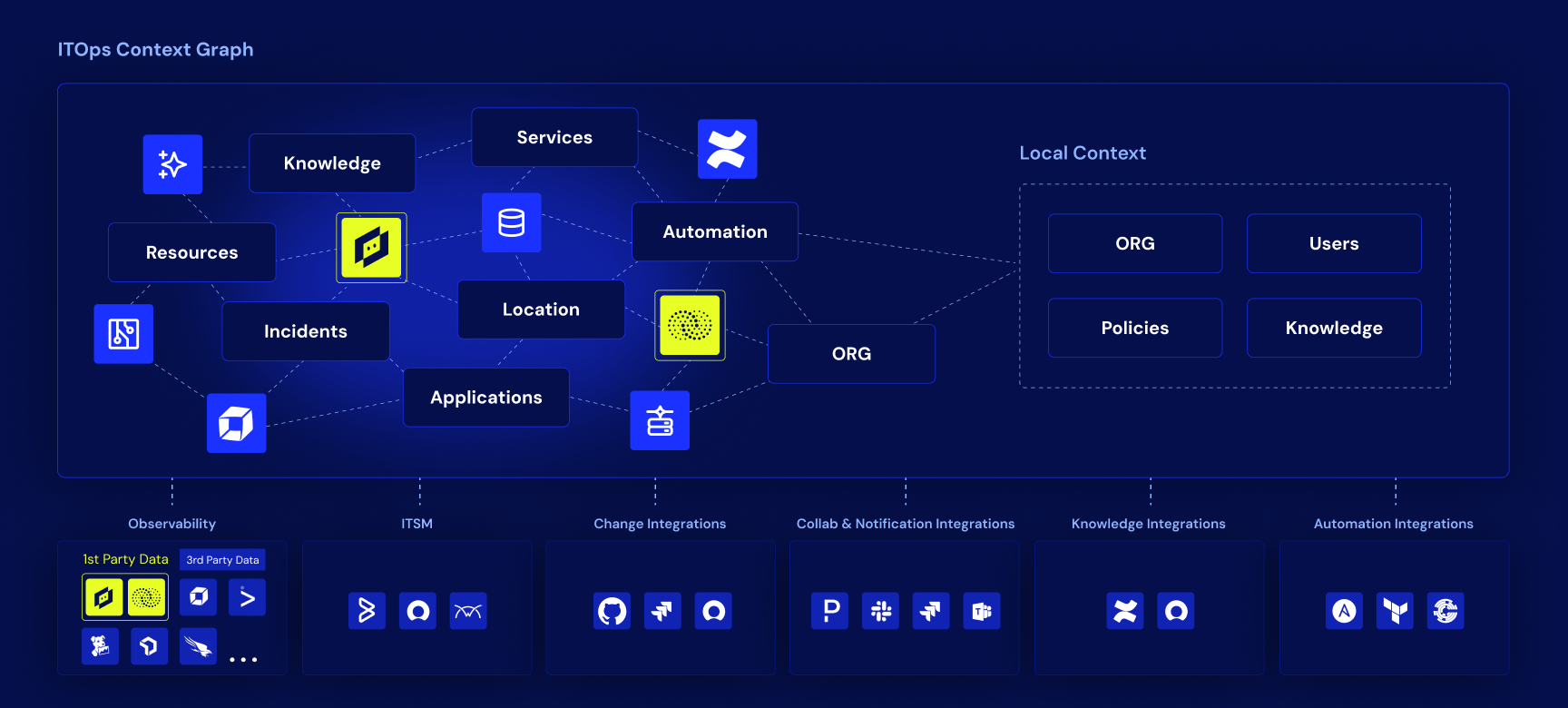The height and width of the screenshot is (708, 1568).
Task: Click the Ansible icon in Automation Integrations
Action: (x=1344, y=611)
